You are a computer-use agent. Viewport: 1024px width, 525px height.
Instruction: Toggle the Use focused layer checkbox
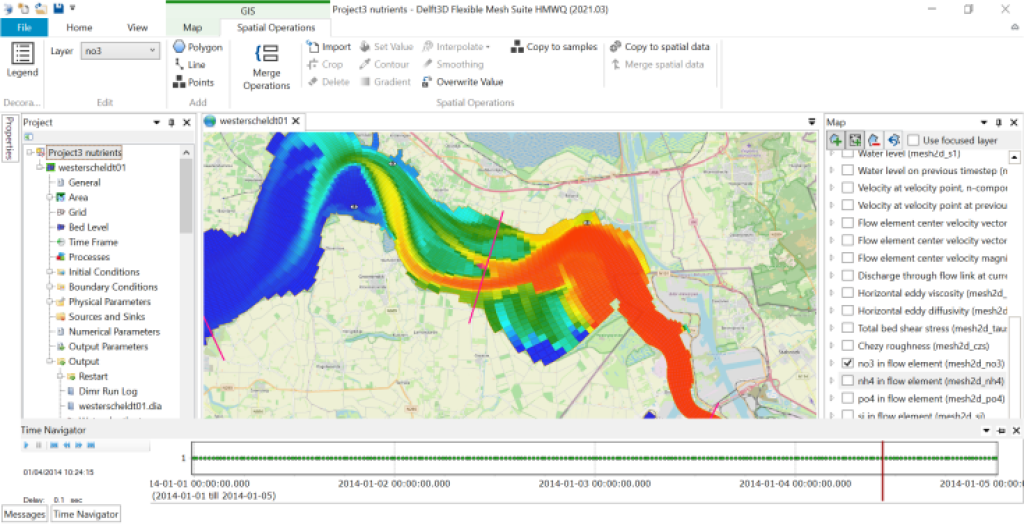click(913, 140)
